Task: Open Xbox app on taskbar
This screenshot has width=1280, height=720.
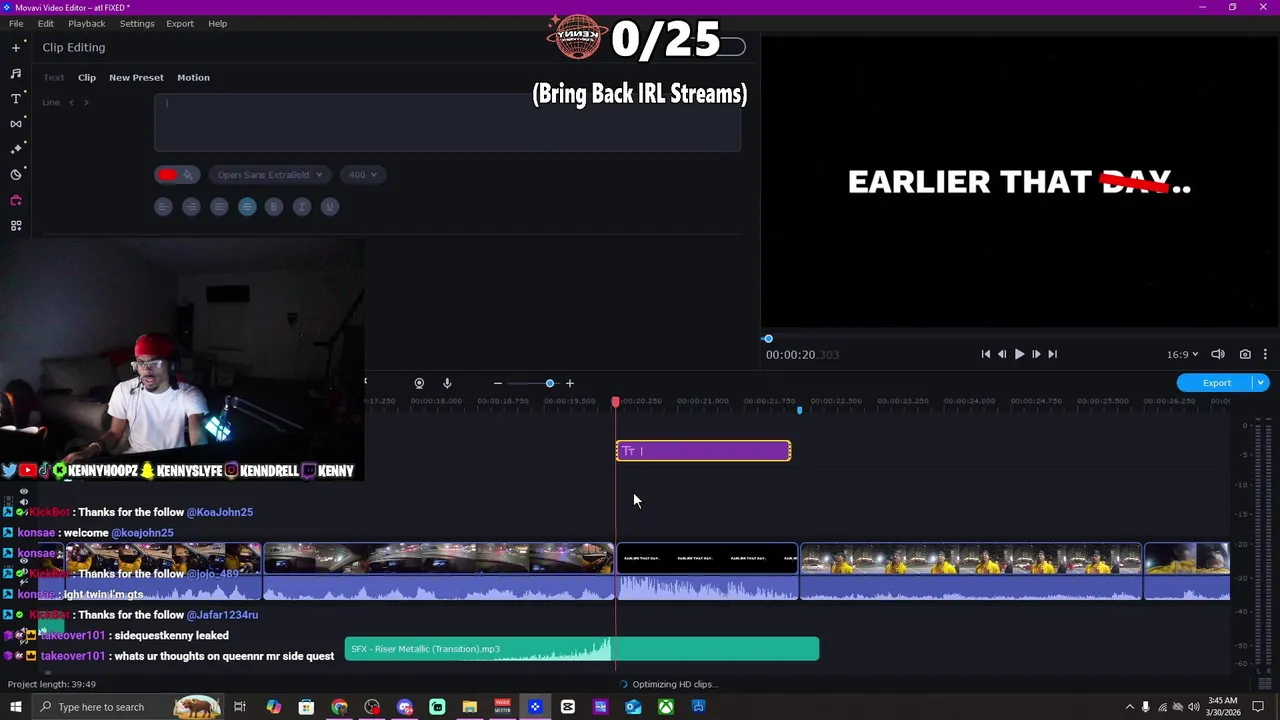Action: pyautogui.click(x=666, y=707)
